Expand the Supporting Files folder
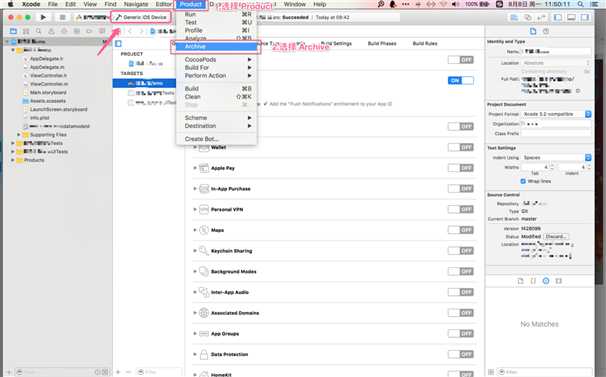Screen dimensions: 606x377 pos(18,135)
